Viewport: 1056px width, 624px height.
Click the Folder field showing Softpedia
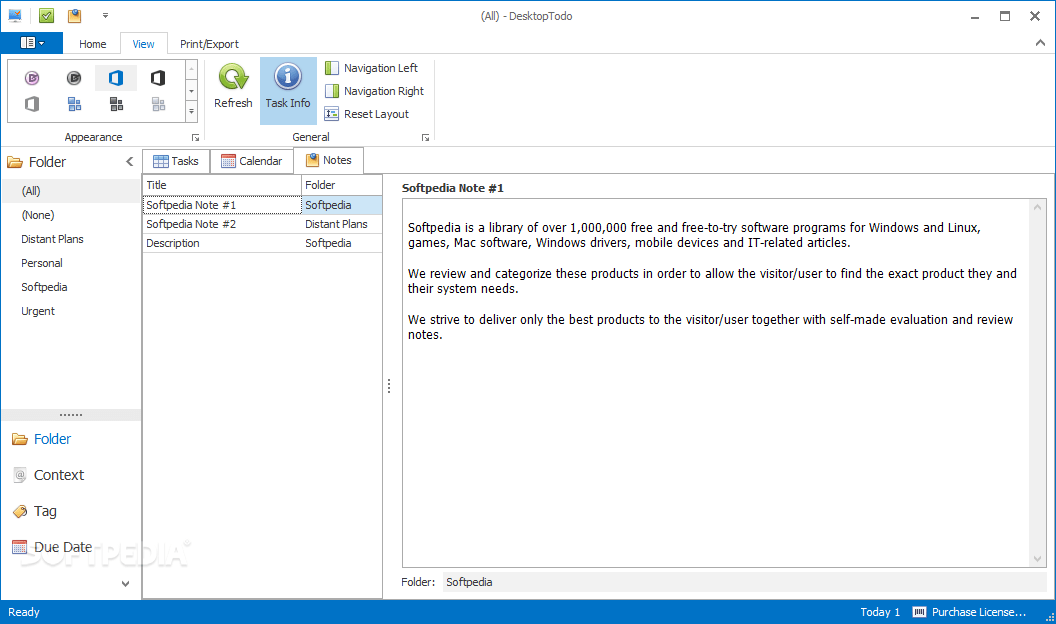(744, 582)
